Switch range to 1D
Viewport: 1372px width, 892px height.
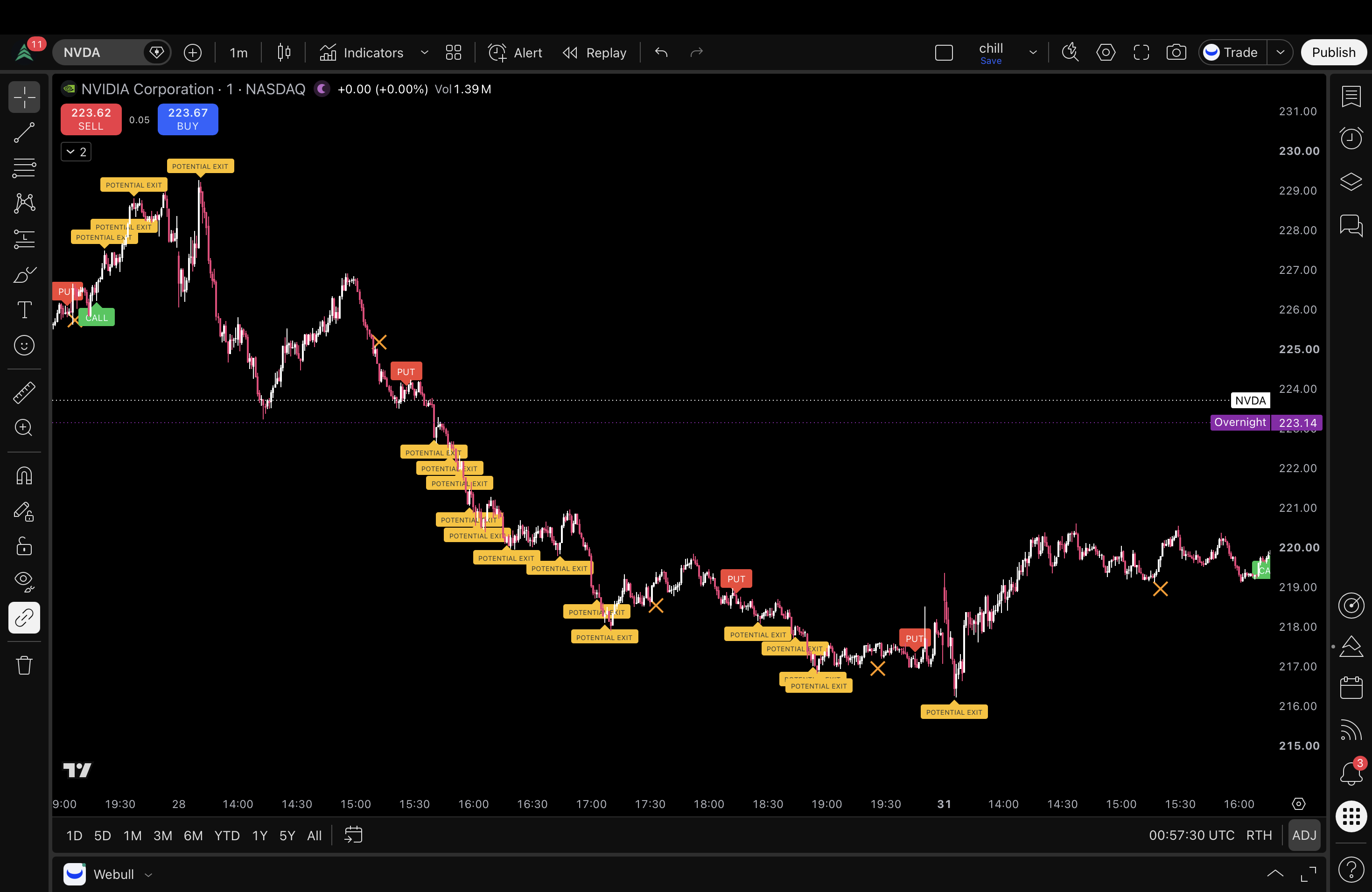point(74,836)
